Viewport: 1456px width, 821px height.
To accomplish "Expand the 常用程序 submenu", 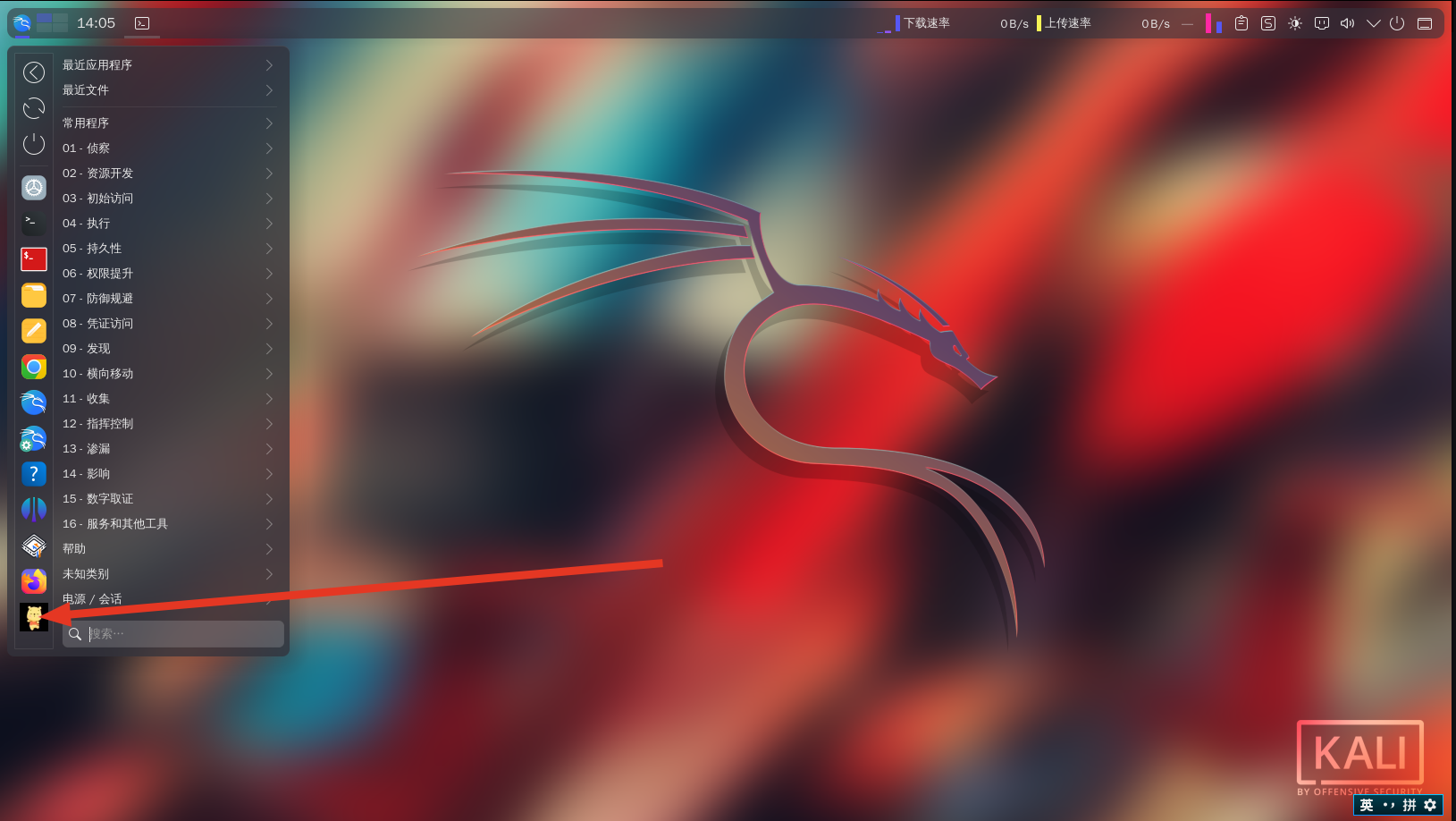I will [168, 123].
